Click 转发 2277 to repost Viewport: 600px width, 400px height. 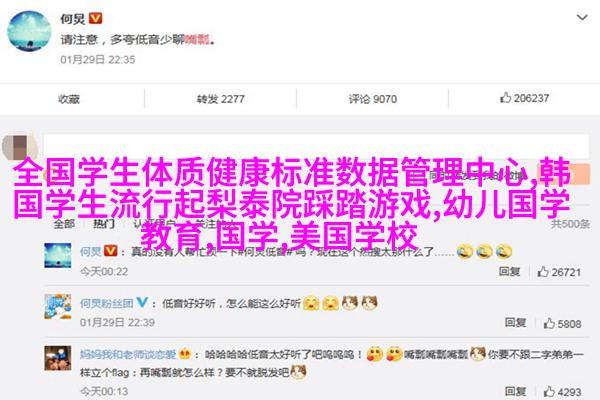pyautogui.click(x=220, y=99)
